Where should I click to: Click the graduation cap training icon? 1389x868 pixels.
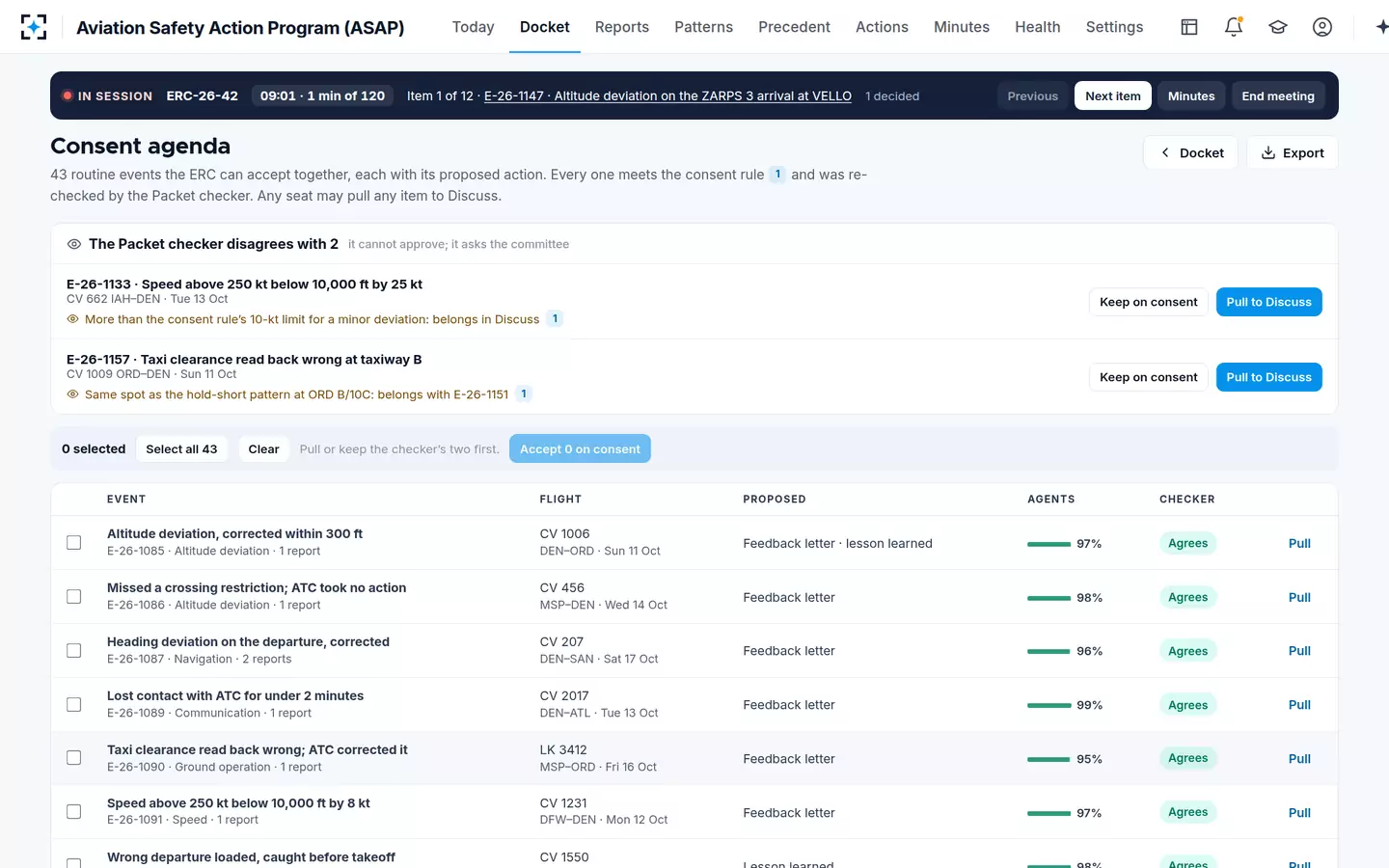click(x=1278, y=27)
